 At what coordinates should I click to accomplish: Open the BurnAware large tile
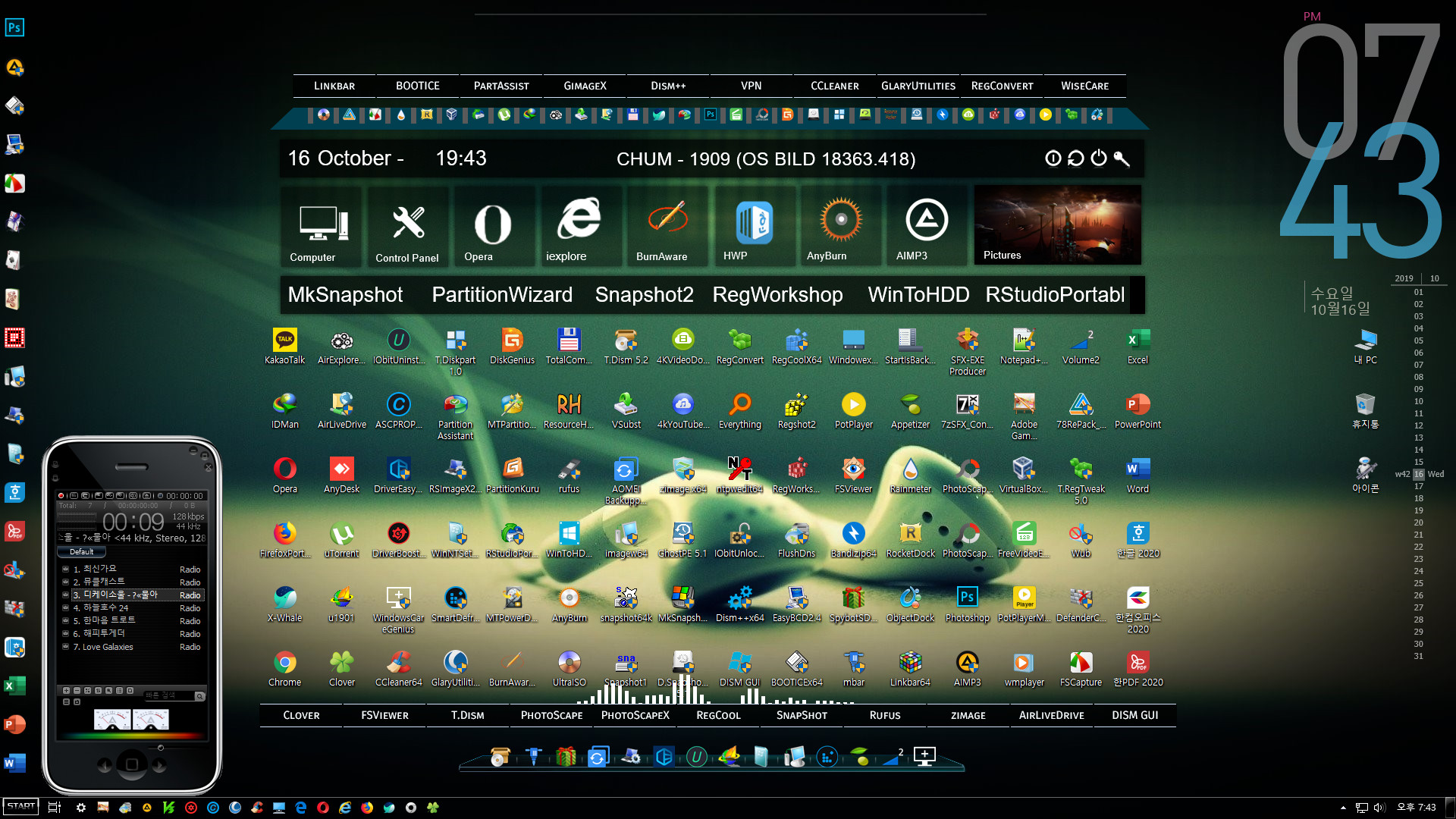666,227
